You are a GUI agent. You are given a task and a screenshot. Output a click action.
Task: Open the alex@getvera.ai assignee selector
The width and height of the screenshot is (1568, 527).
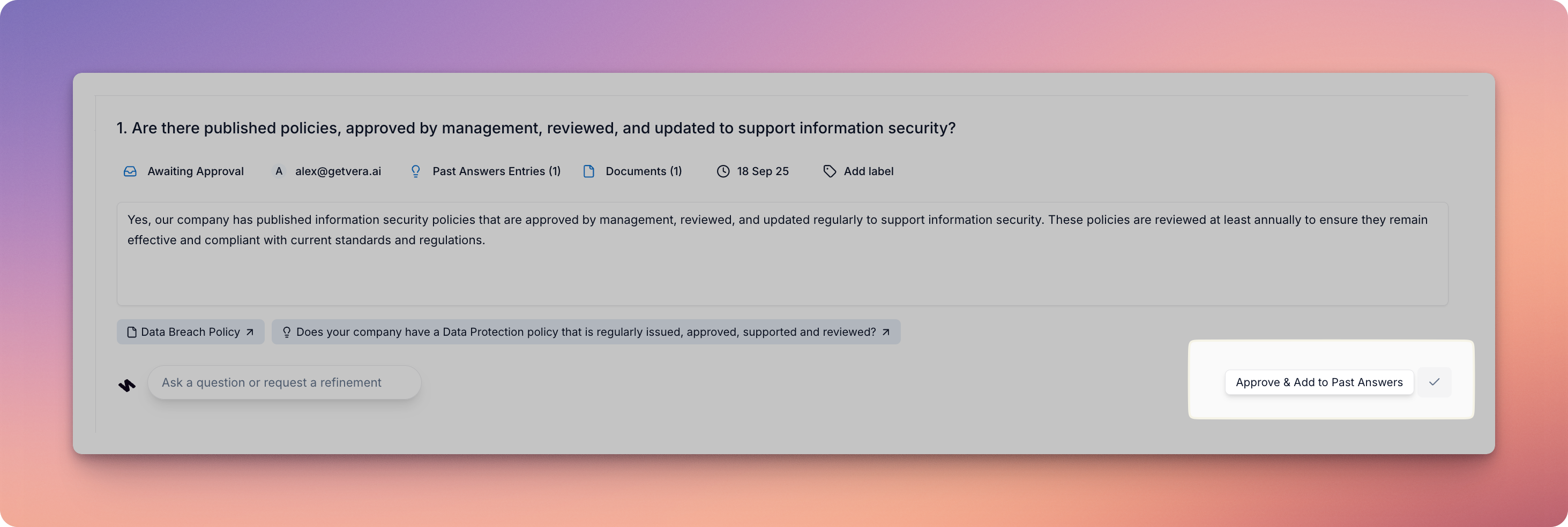pyautogui.click(x=338, y=171)
